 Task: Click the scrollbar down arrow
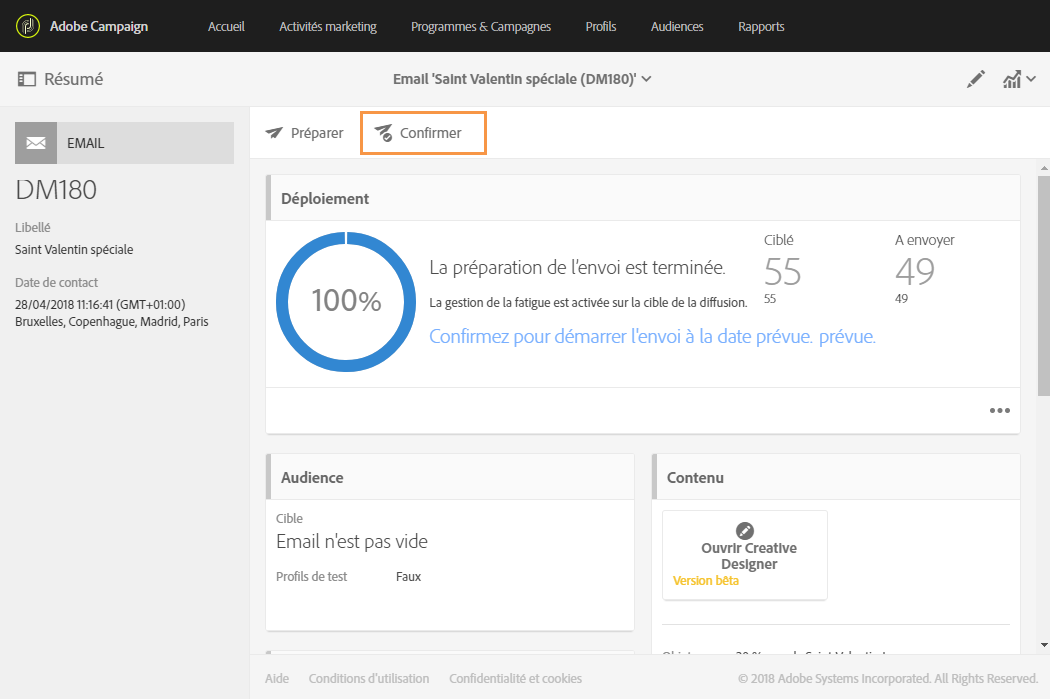click(1044, 645)
